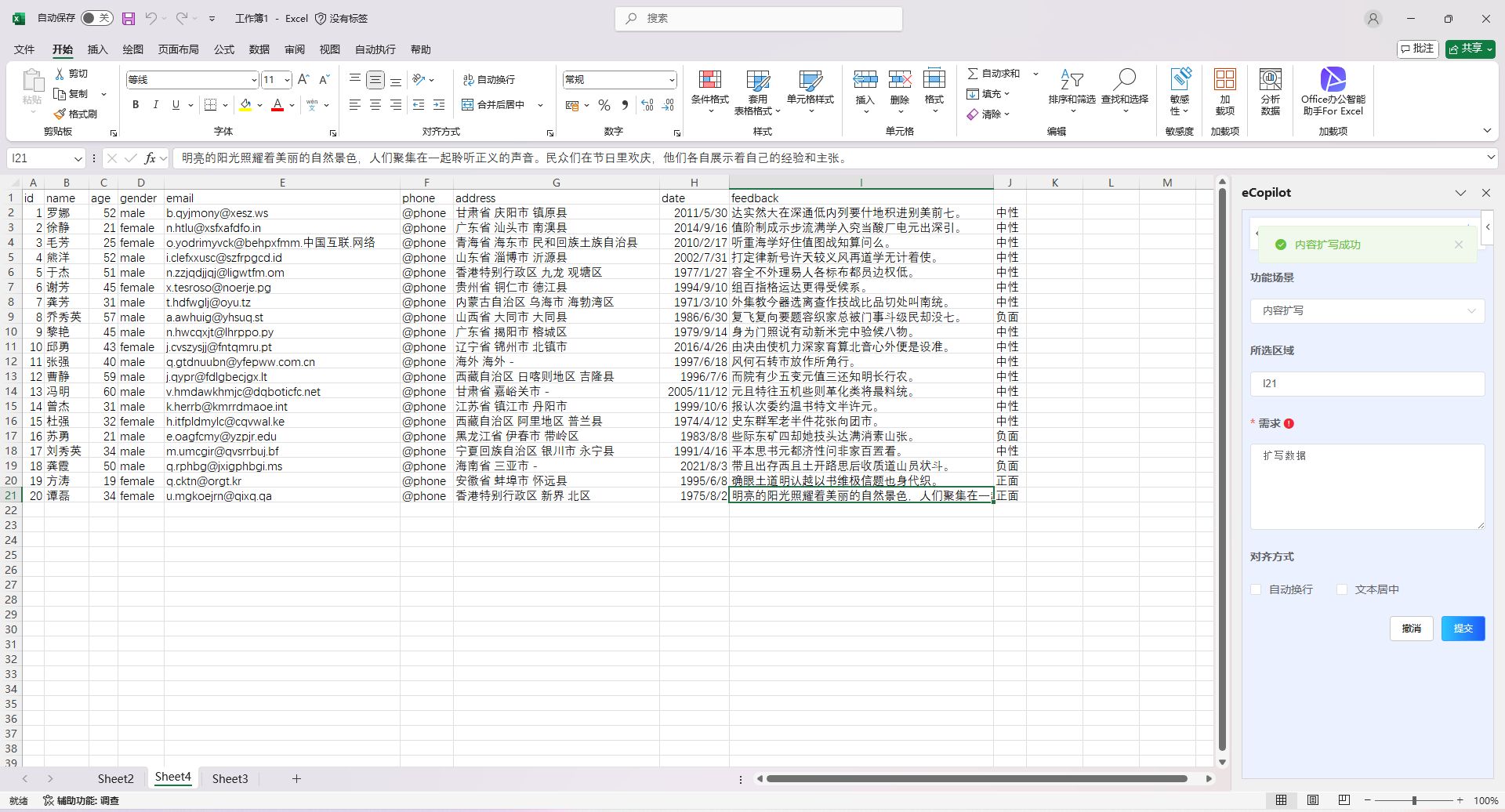Screen dimensions: 1505x812
Task: Open the 公式 ribbon tab
Action: tap(224, 49)
